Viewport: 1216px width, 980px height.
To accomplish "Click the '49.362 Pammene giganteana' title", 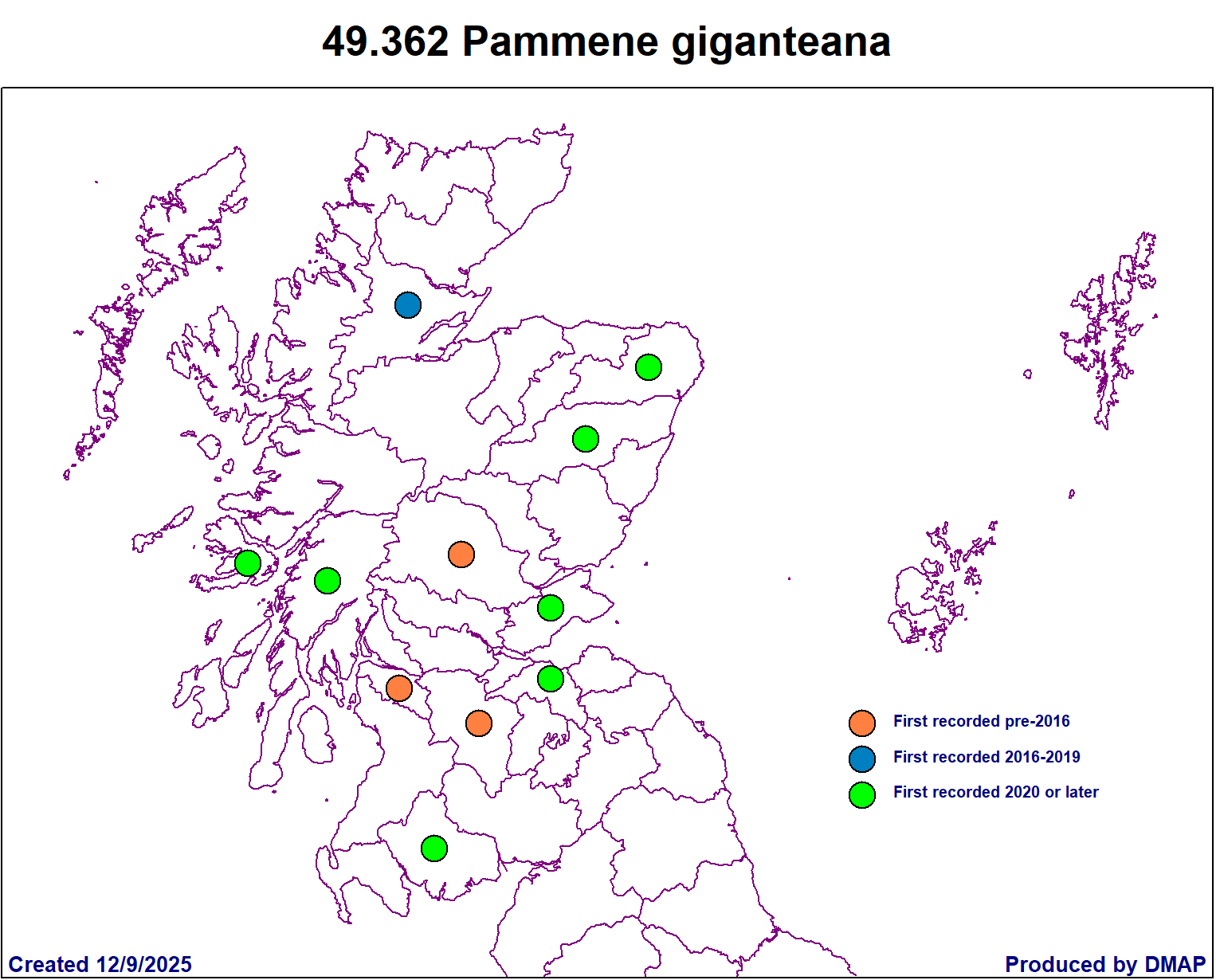I will tap(606, 41).
